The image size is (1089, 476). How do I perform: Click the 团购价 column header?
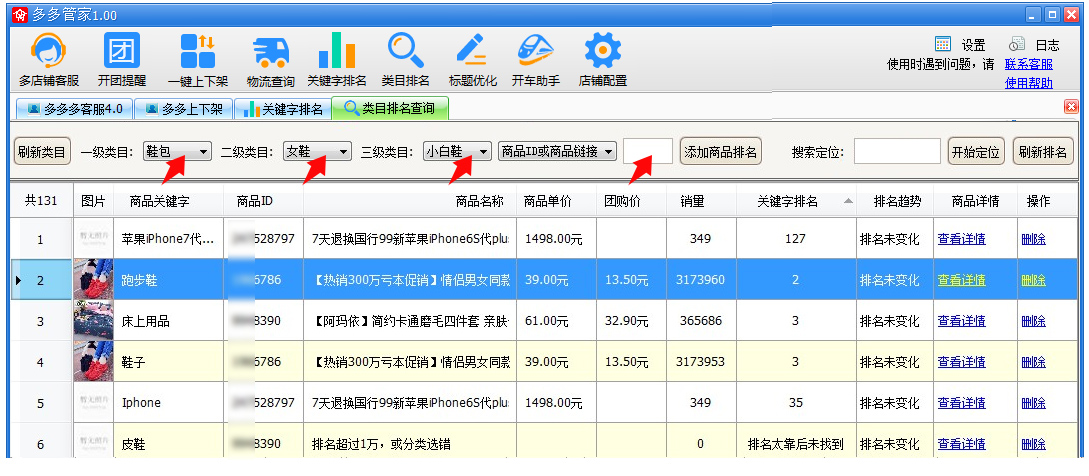pos(631,202)
